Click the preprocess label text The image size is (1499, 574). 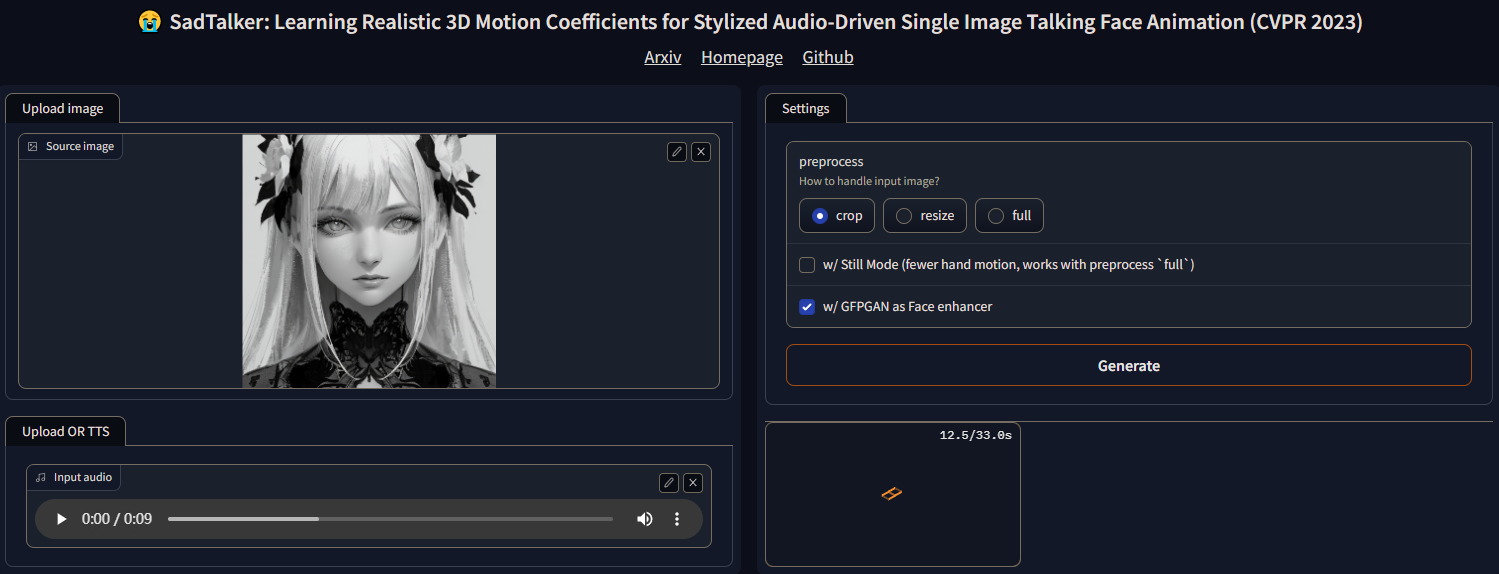coord(831,161)
